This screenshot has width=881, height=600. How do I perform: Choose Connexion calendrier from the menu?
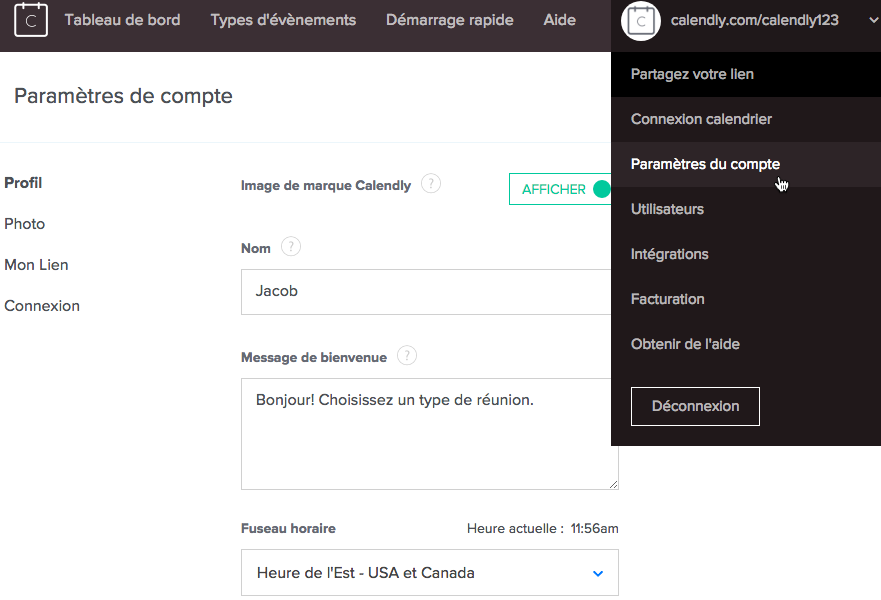click(x=746, y=119)
